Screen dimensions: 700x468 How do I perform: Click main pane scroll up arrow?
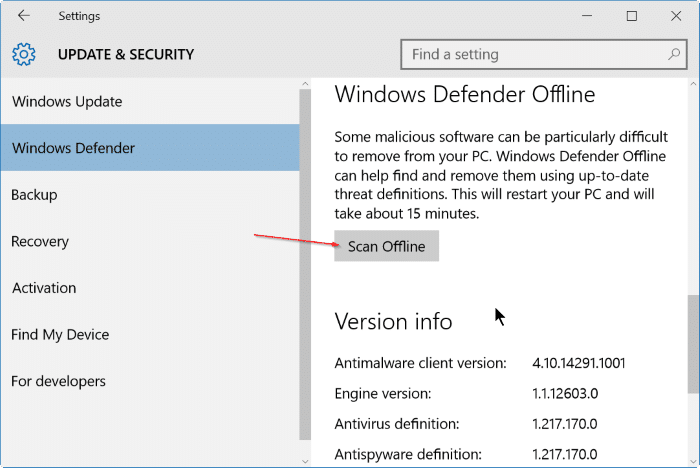[693, 84]
